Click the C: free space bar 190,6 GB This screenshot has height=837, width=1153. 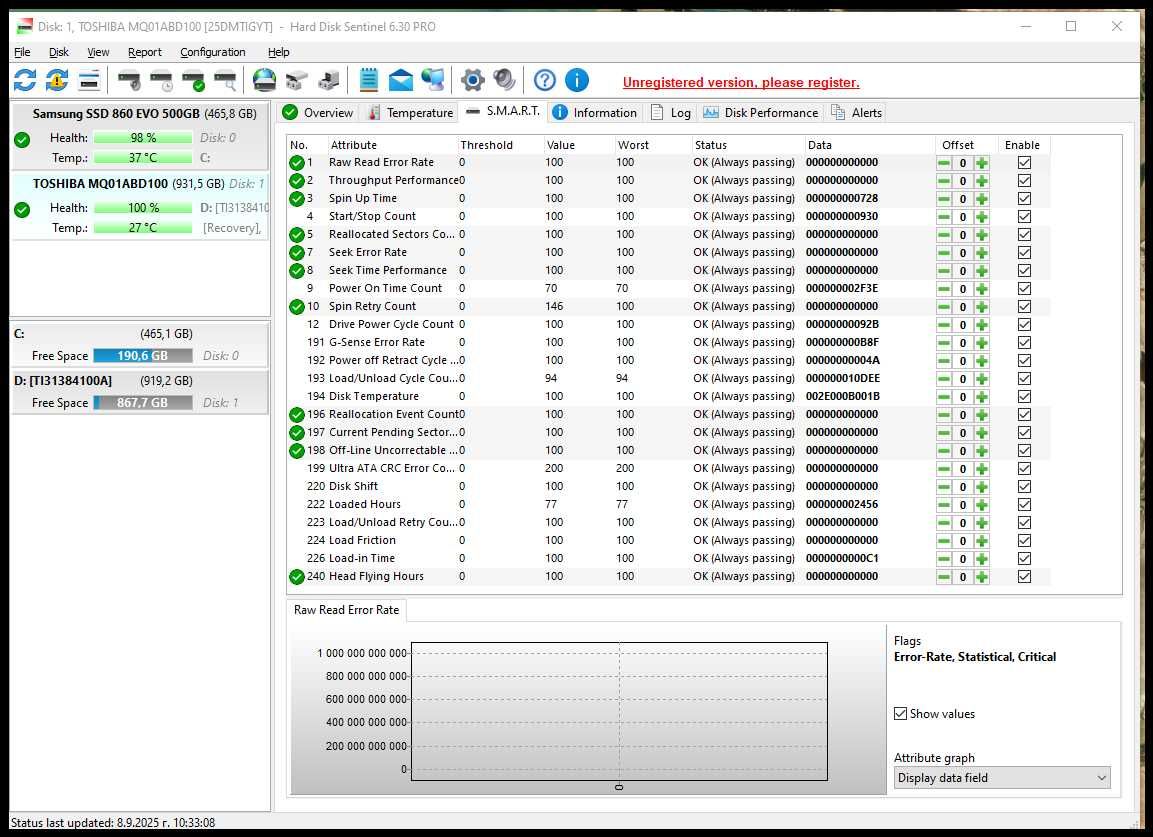[x=143, y=355]
